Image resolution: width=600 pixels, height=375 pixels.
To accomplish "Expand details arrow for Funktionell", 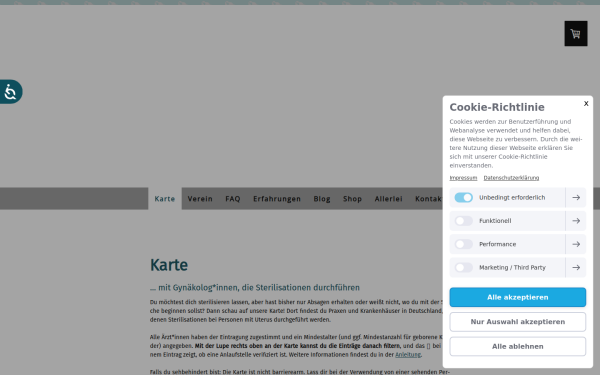I will [x=576, y=221].
